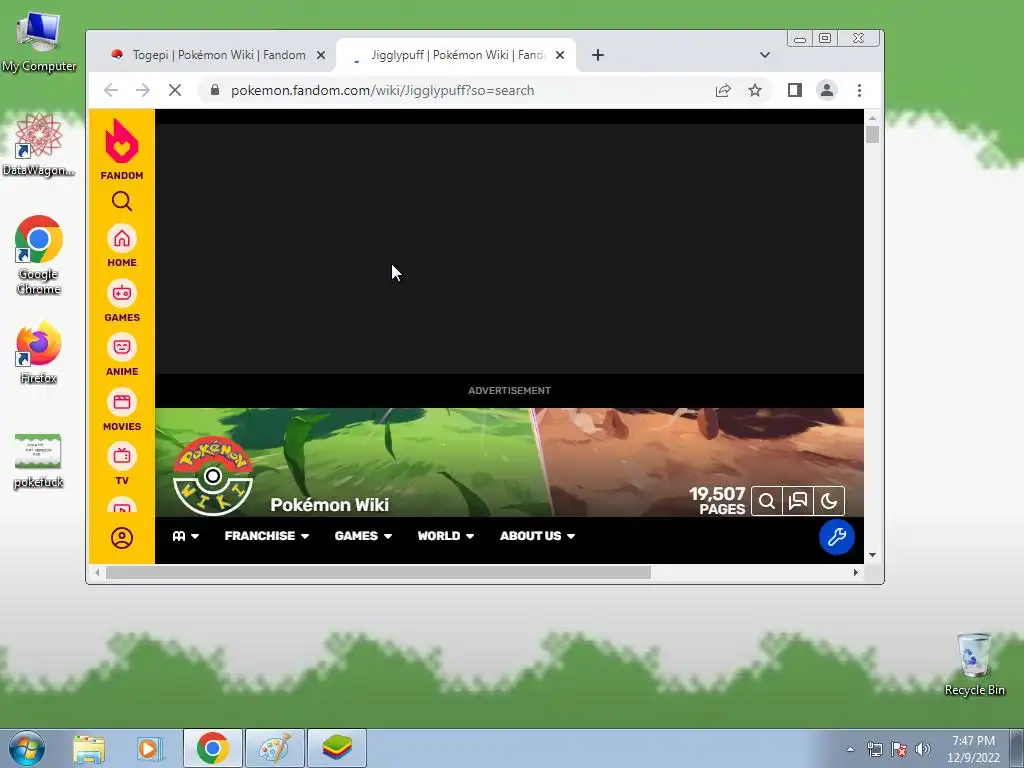Image resolution: width=1024 pixels, height=768 pixels.
Task: Expand the tab search dropdown
Action: click(765, 55)
